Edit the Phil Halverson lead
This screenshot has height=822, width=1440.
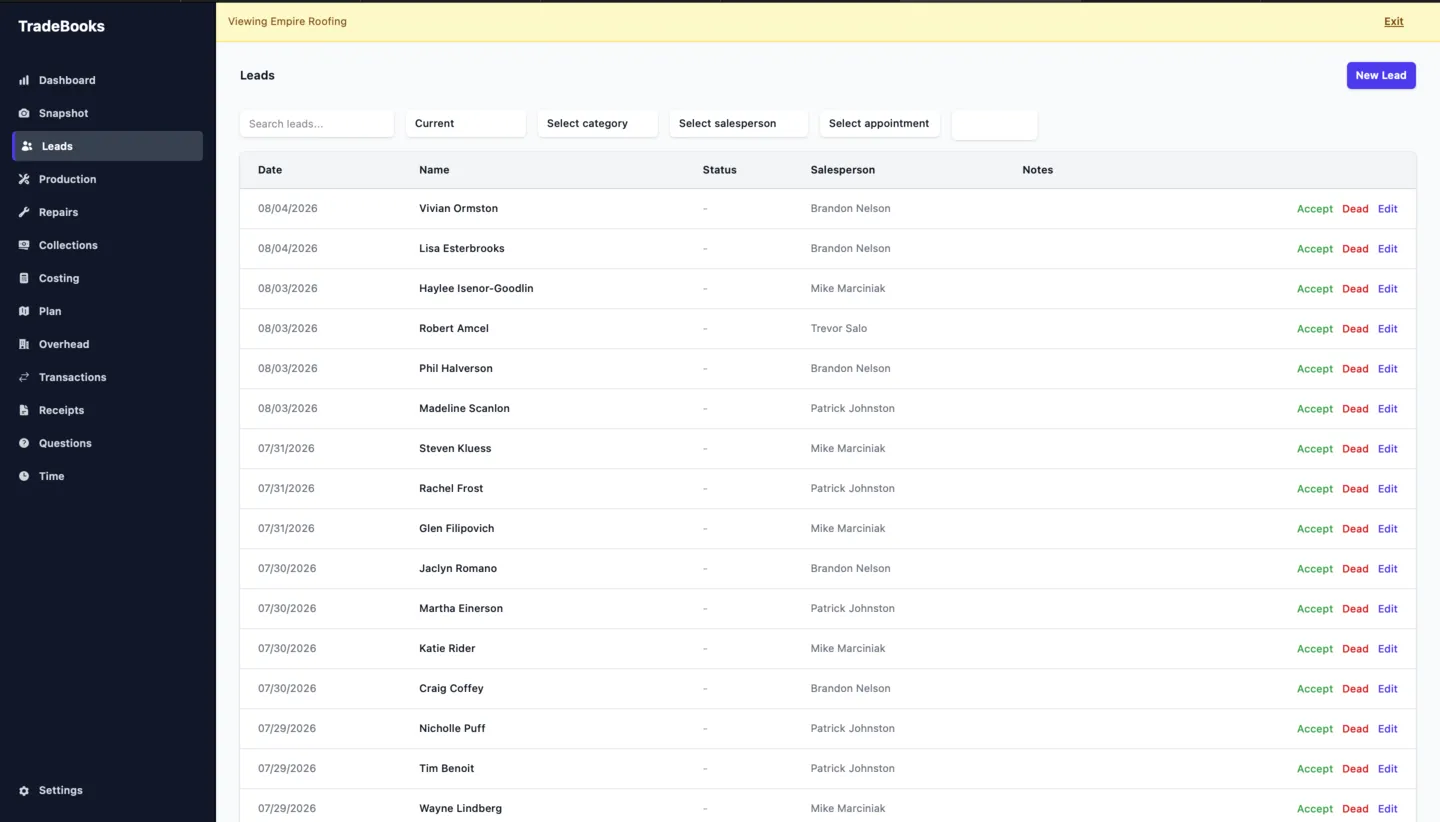pos(1388,369)
